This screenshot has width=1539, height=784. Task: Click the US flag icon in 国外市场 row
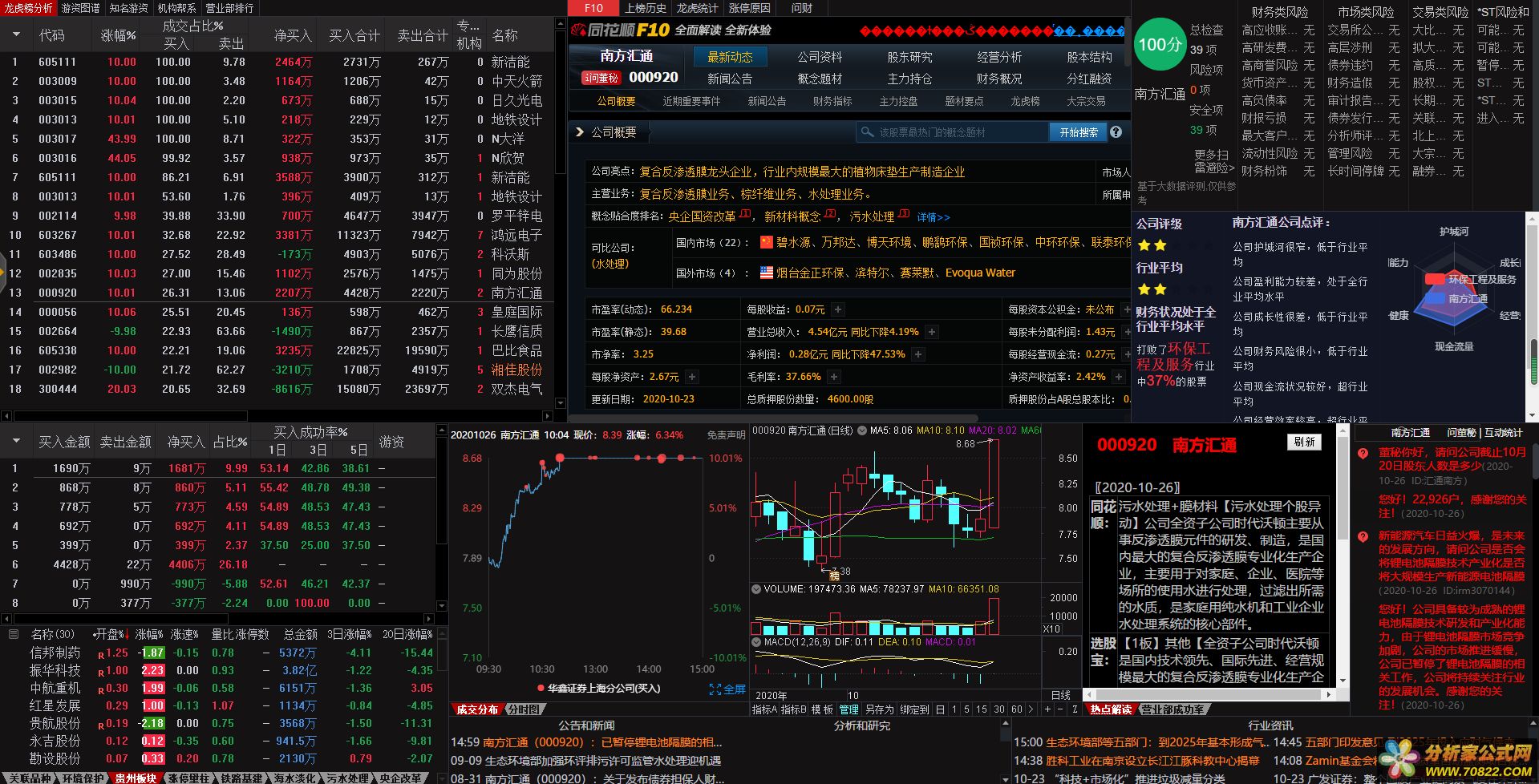(767, 273)
